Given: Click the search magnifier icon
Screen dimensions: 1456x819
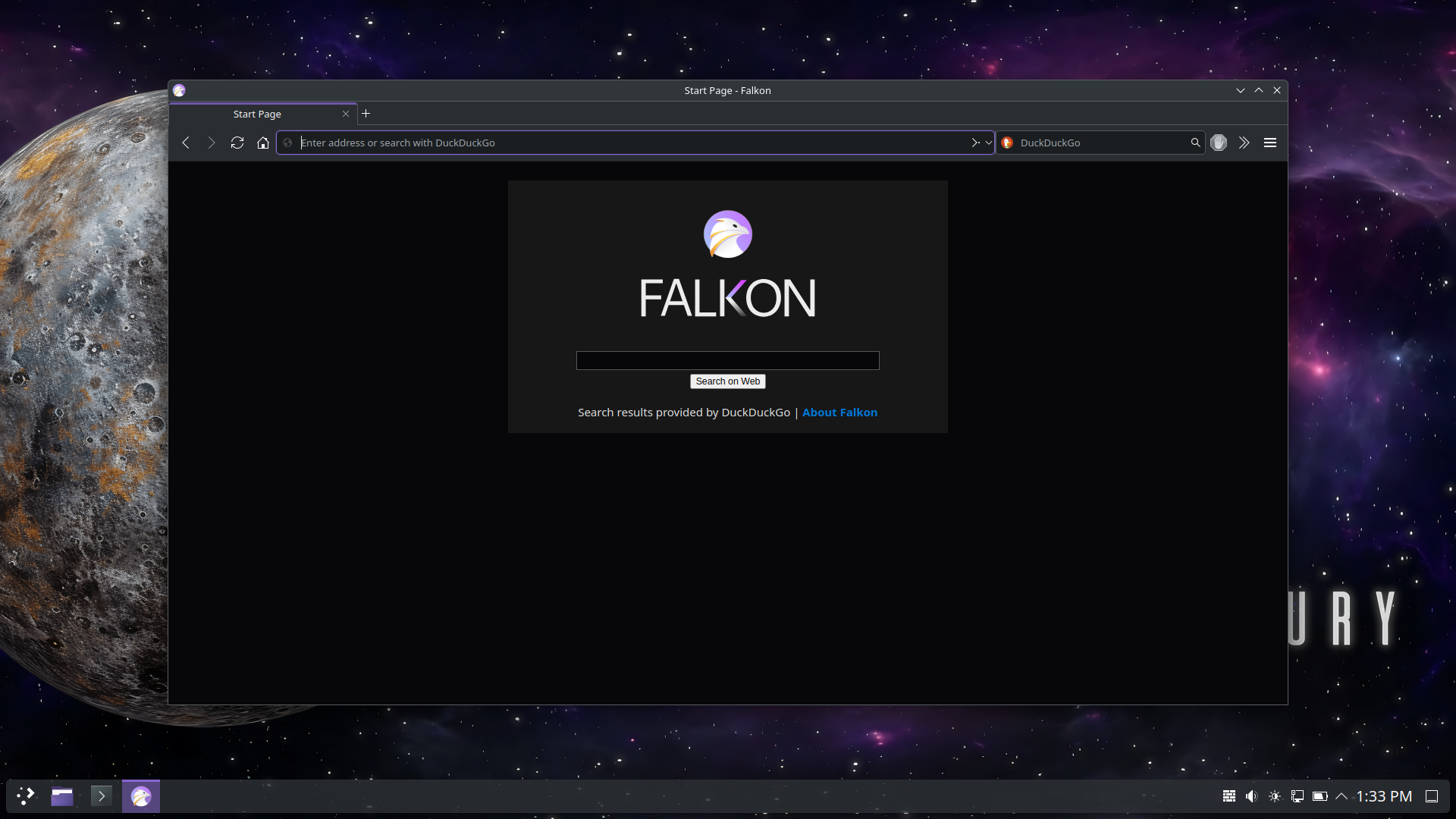Looking at the screenshot, I should (1195, 143).
